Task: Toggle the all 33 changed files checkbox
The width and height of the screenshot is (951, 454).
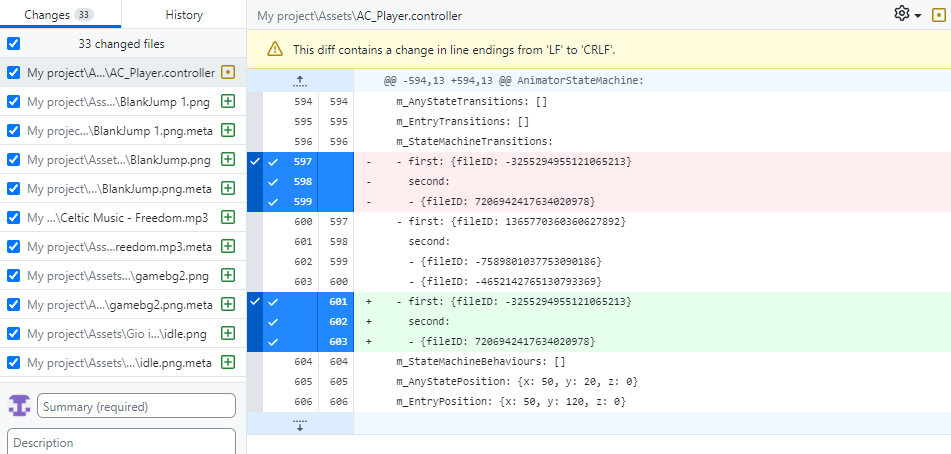Action: tap(13, 44)
